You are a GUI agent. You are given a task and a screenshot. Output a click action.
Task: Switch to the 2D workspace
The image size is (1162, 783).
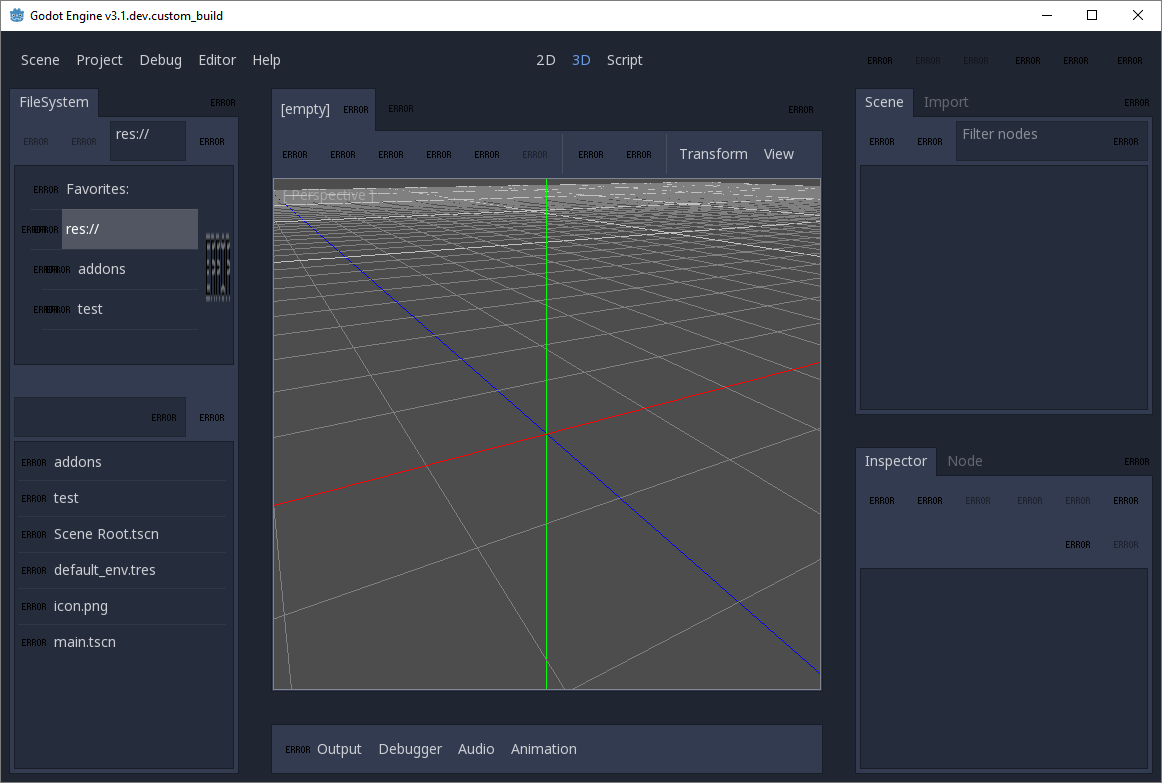pyautogui.click(x=545, y=60)
